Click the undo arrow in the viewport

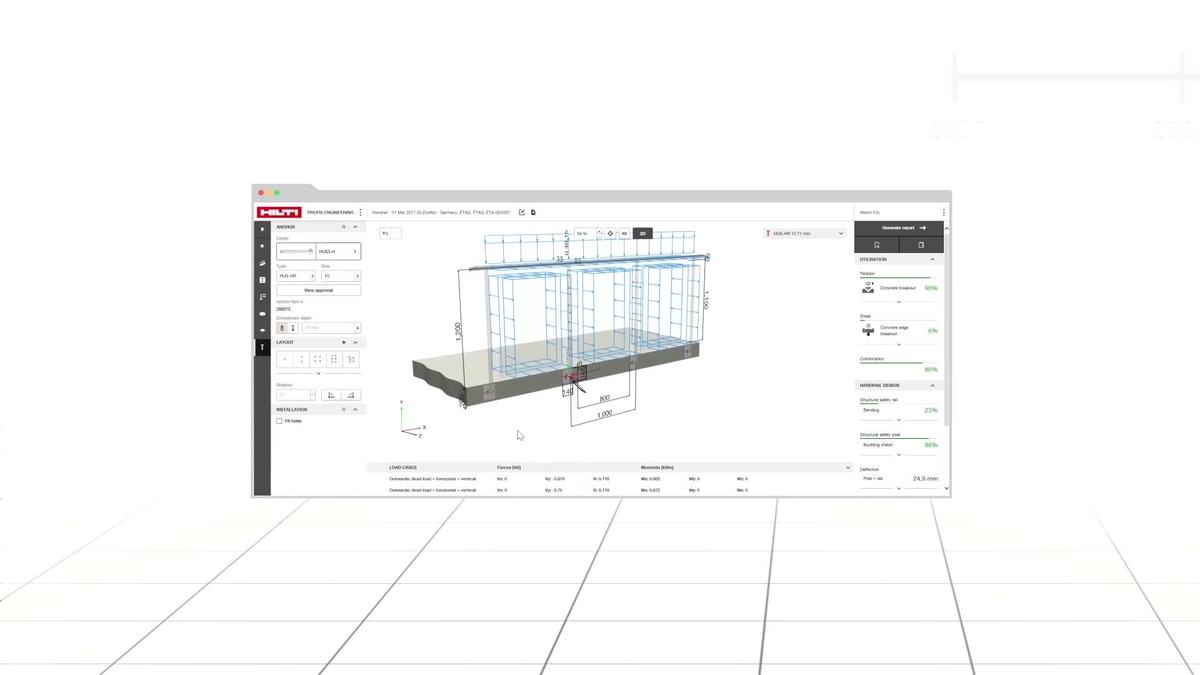coord(386,233)
